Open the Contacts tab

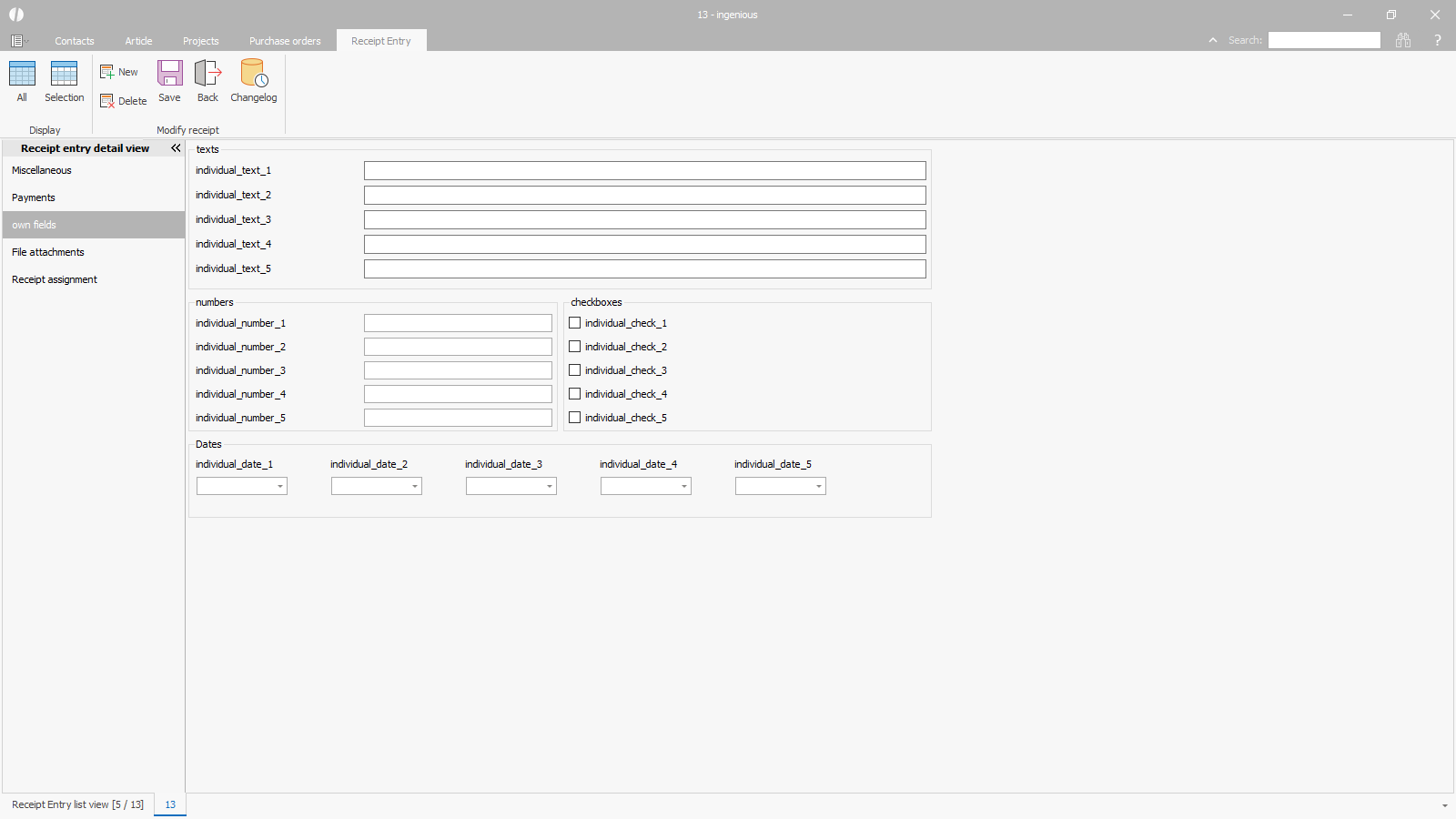coord(75,41)
